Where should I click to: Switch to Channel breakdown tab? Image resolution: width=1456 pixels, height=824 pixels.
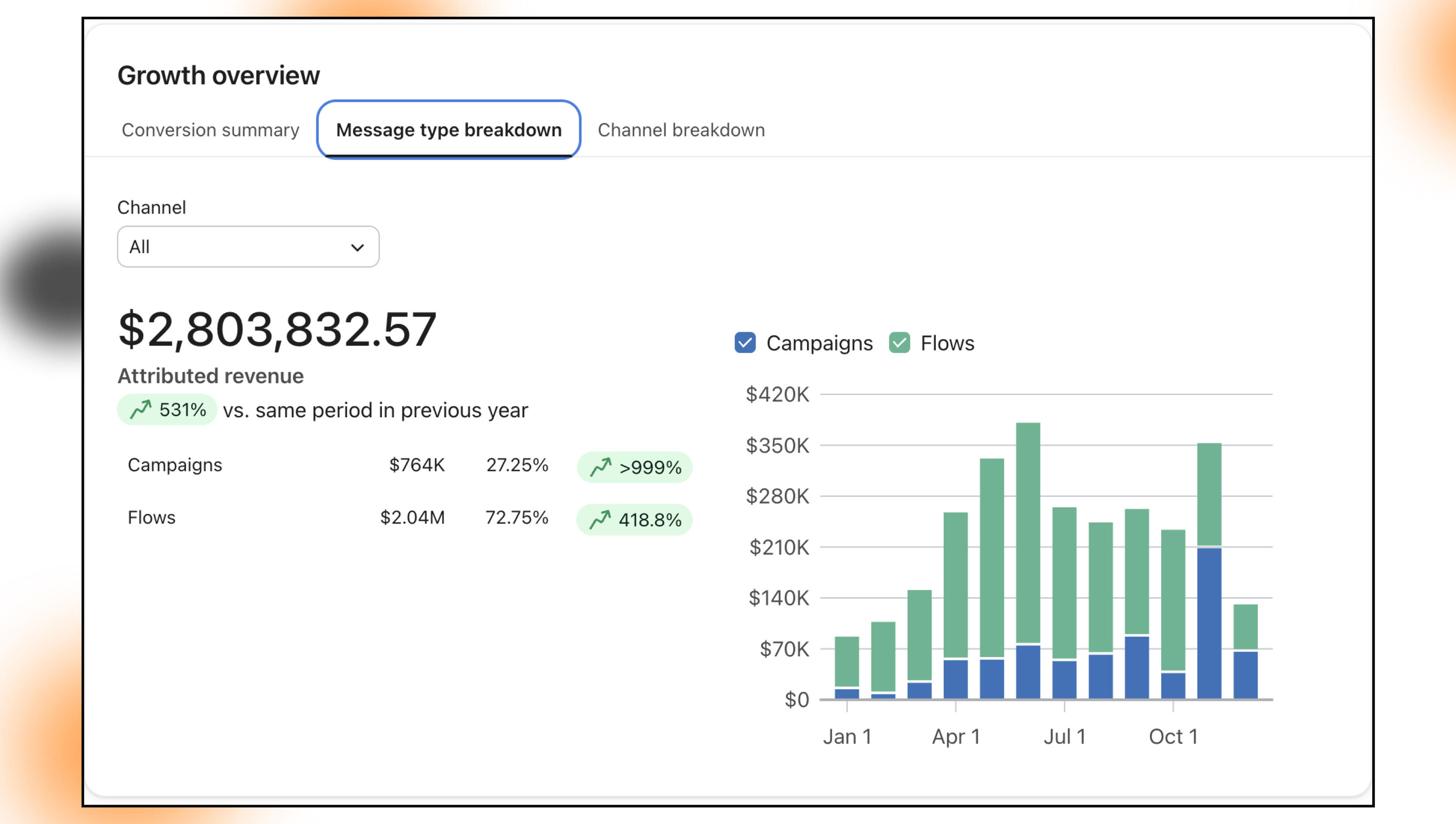tap(681, 130)
